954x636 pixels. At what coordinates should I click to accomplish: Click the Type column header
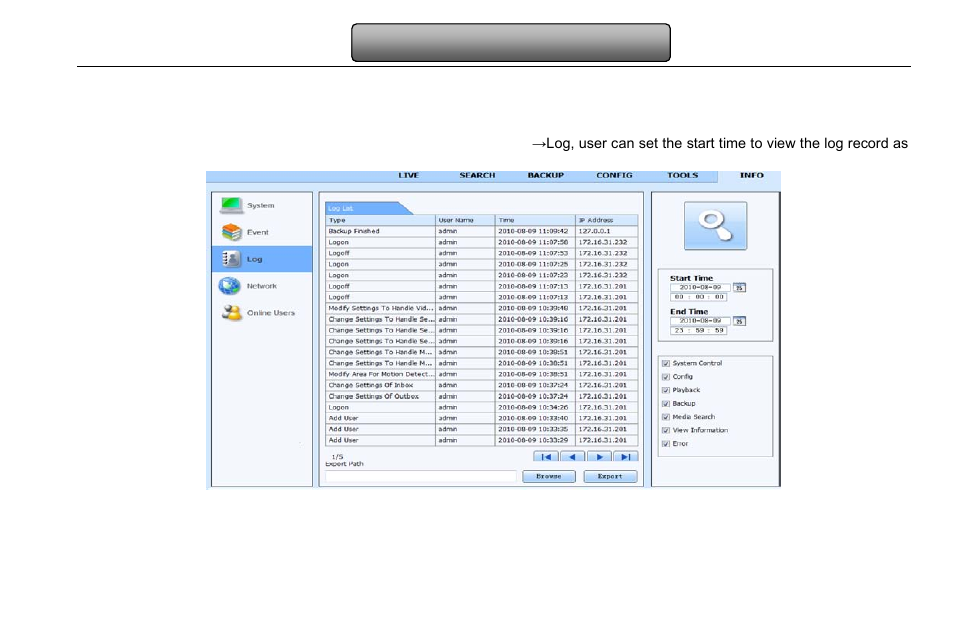click(380, 220)
